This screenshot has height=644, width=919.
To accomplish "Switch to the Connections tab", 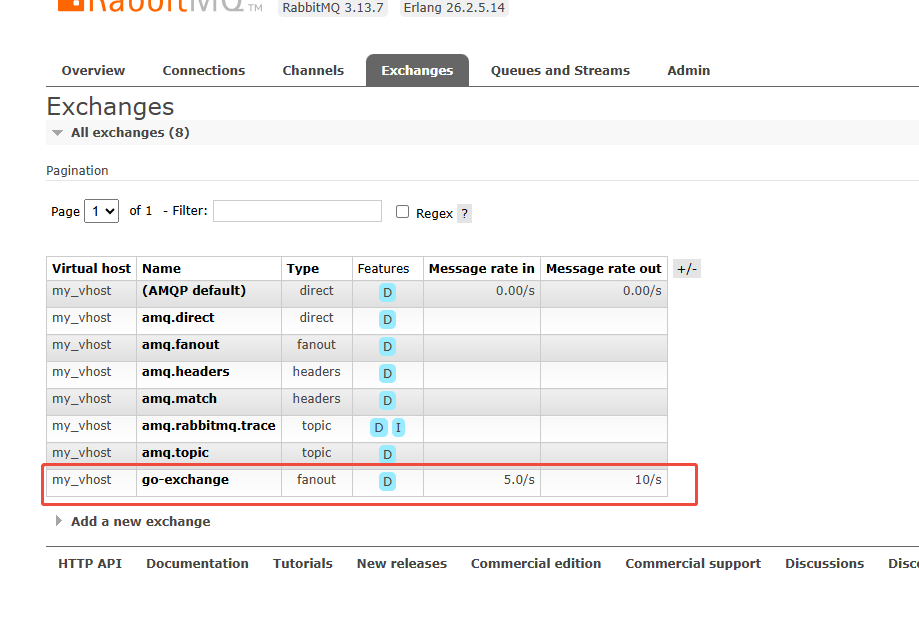I will [203, 70].
